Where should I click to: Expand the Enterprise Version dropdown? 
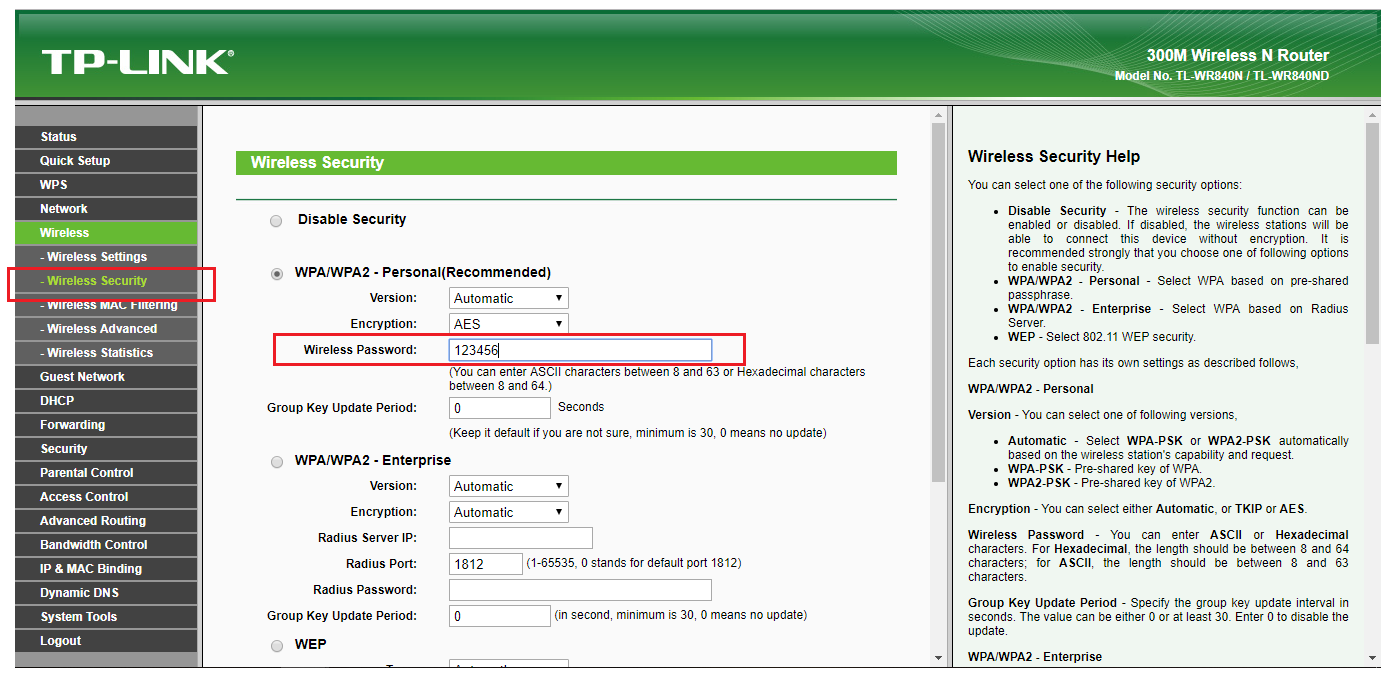[508, 486]
